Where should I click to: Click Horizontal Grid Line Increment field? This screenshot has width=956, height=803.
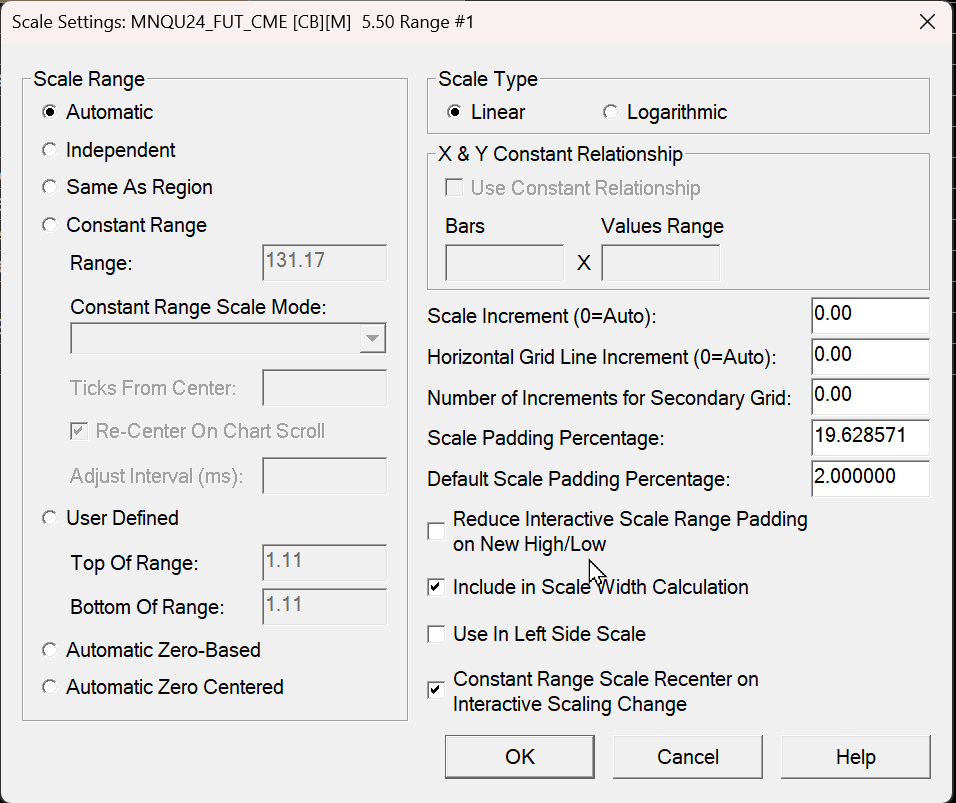[x=870, y=355]
